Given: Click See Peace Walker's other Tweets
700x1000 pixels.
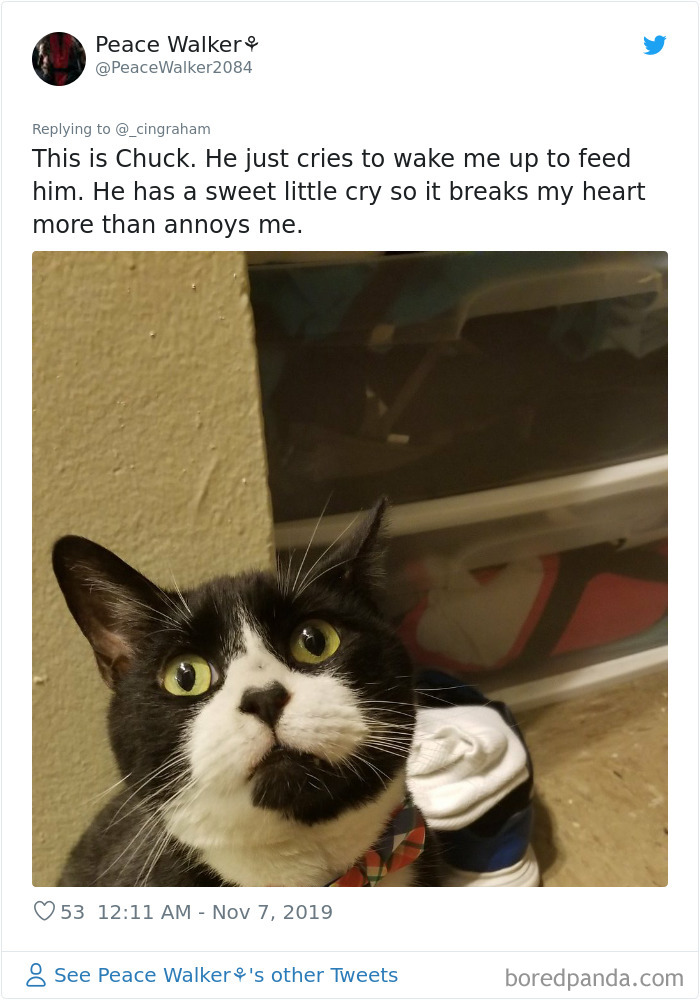Looking at the screenshot, I should pos(226,975).
